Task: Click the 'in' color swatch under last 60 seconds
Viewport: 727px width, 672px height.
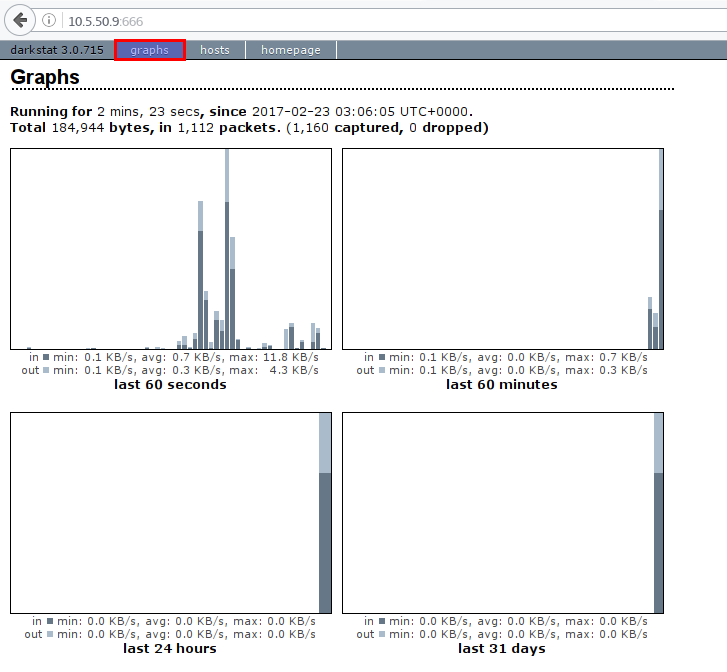Action: (46, 357)
